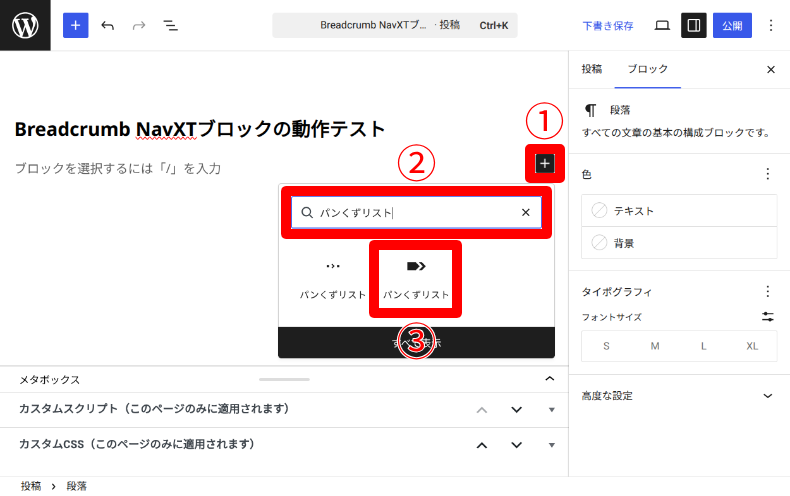Select font size XL
The image size is (790, 496).
[752, 346]
